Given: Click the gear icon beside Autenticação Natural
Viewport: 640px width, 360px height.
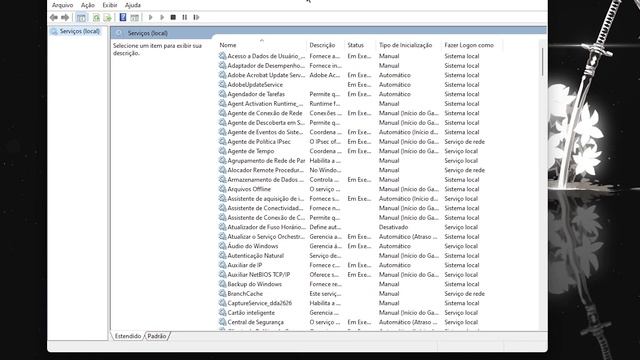Looking at the screenshot, I should point(222,256).
